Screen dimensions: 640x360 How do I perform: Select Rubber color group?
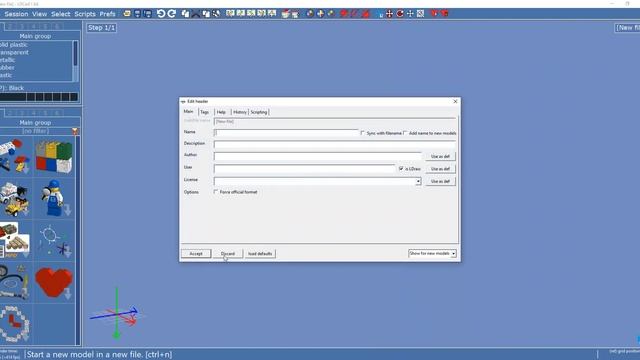7,67
